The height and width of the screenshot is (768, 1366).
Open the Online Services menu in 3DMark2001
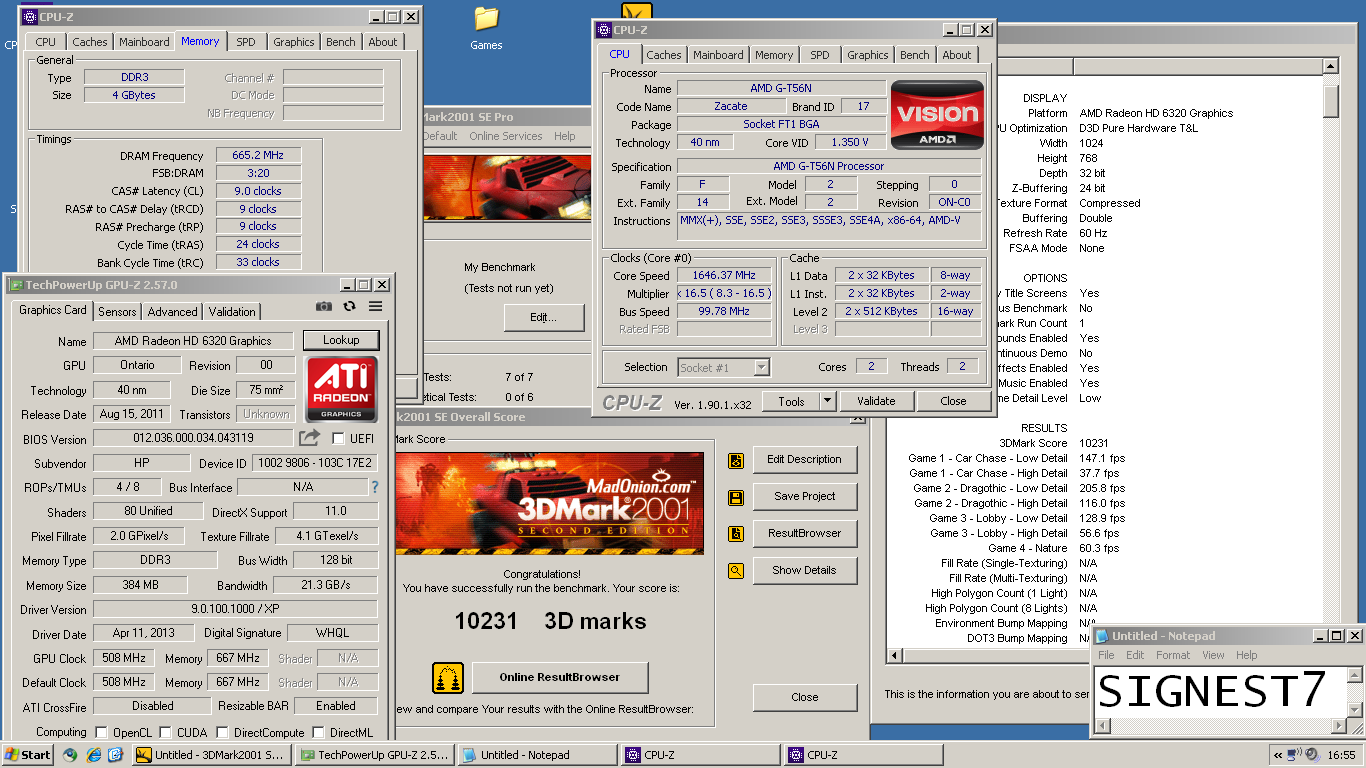click(x=505, y=136)
